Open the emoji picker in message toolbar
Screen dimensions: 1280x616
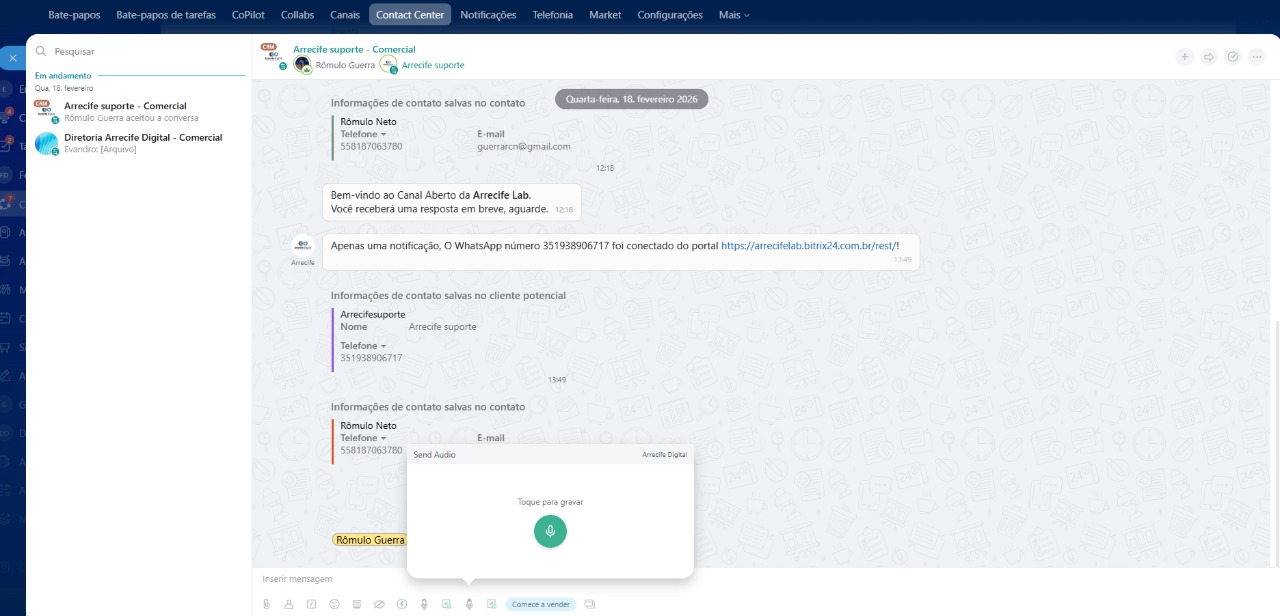point(334,604)
